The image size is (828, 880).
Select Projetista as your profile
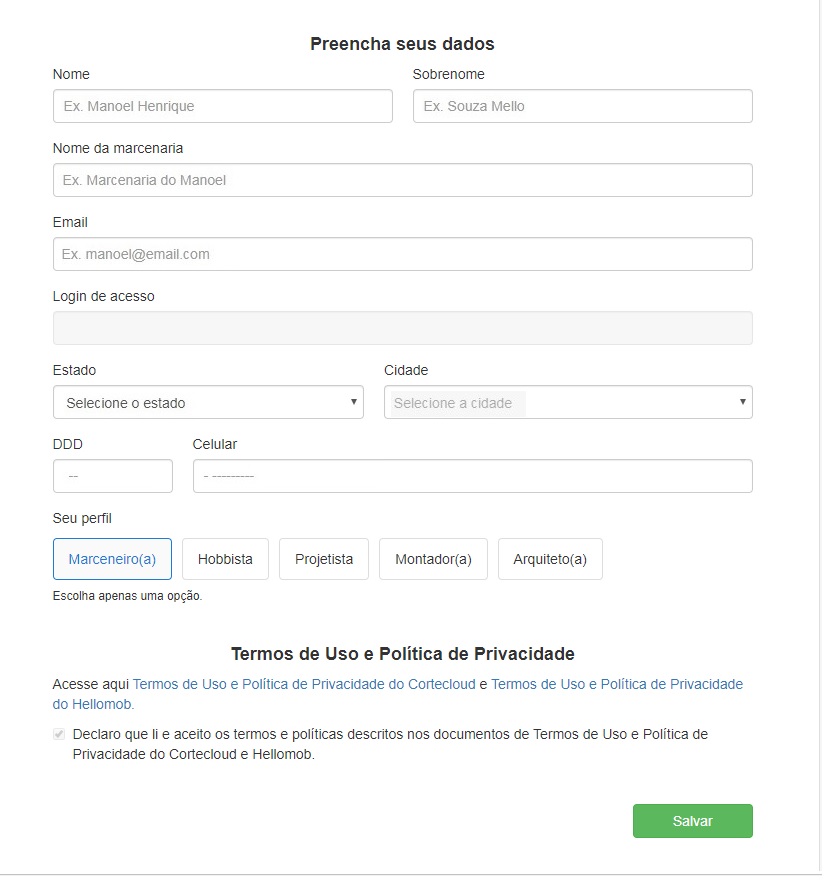pyautogui.click(x=323, y=559)
